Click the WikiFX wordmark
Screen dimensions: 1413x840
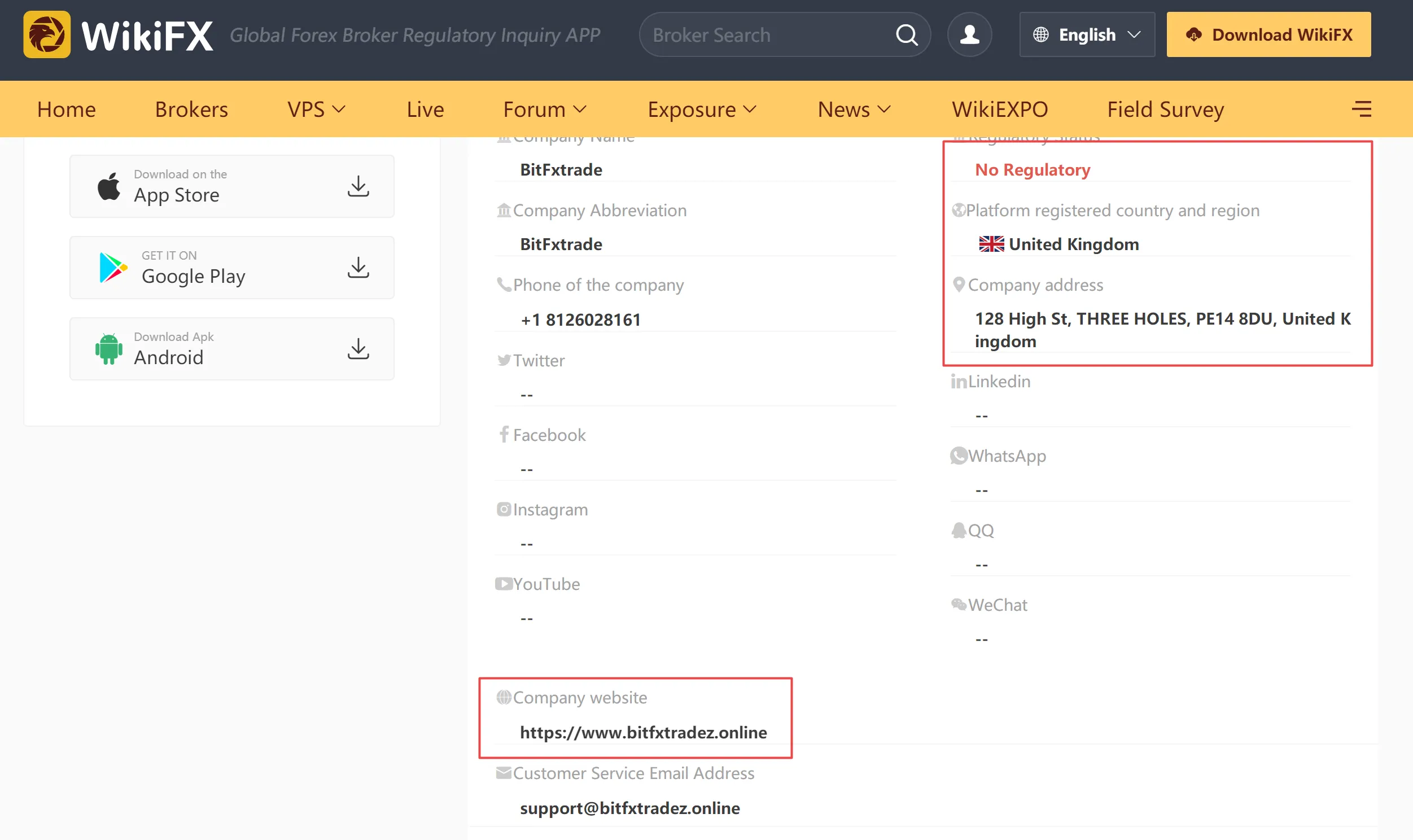[x=147, y=36]
